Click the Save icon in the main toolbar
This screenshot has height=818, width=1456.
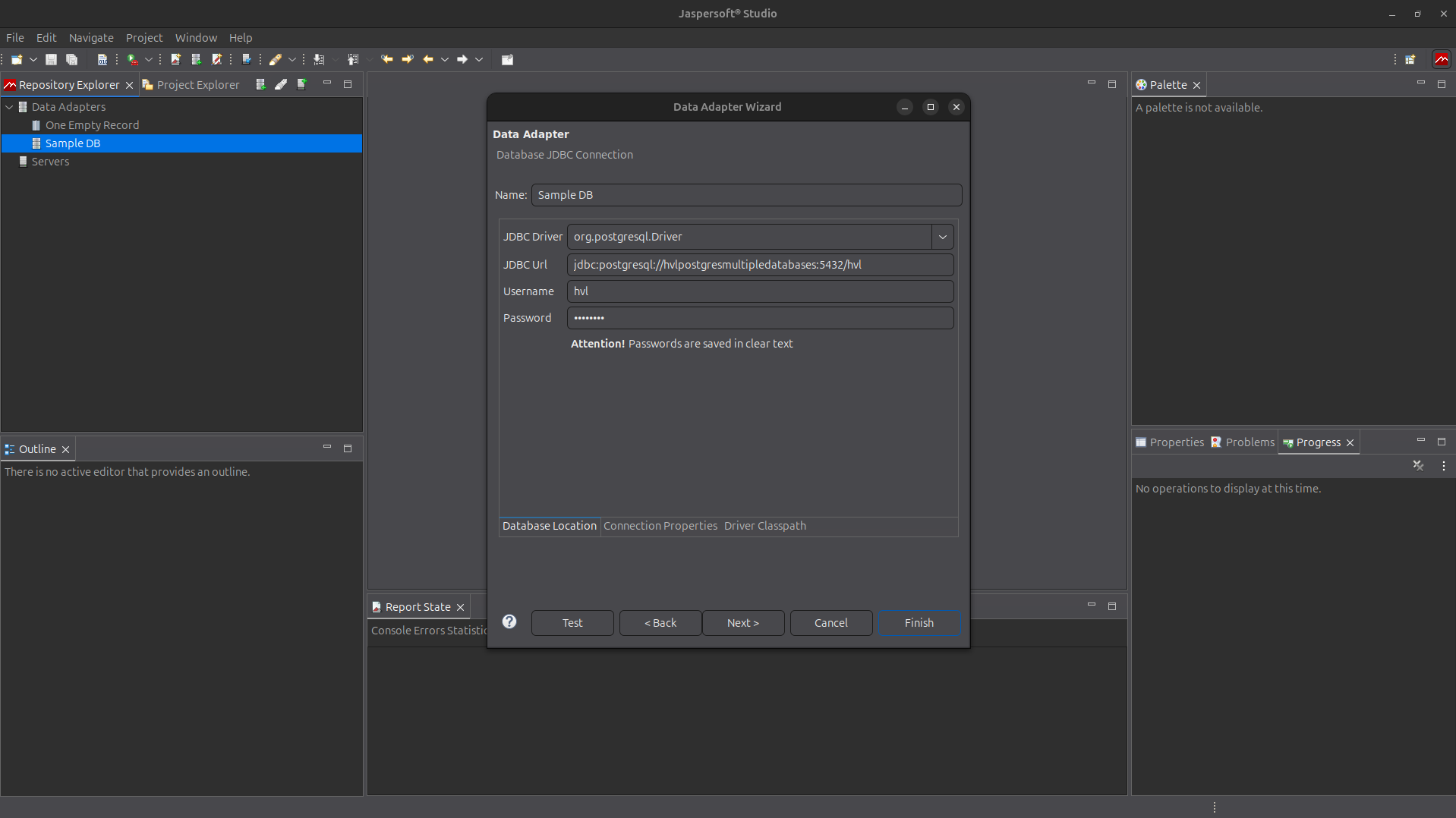coord(51,59)
